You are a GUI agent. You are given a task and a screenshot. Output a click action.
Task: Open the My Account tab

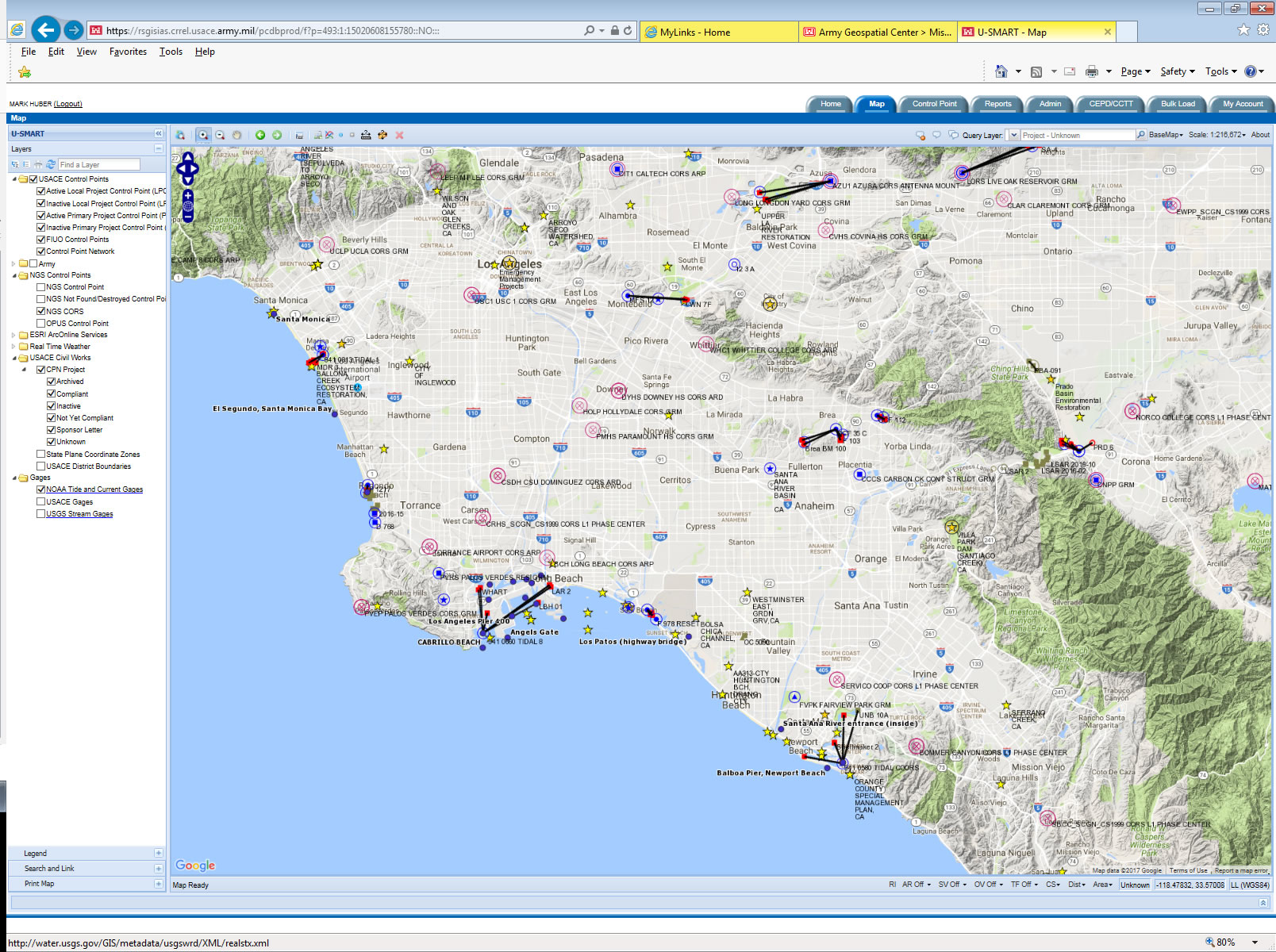pyautogui.click(x=1243, y=104)
